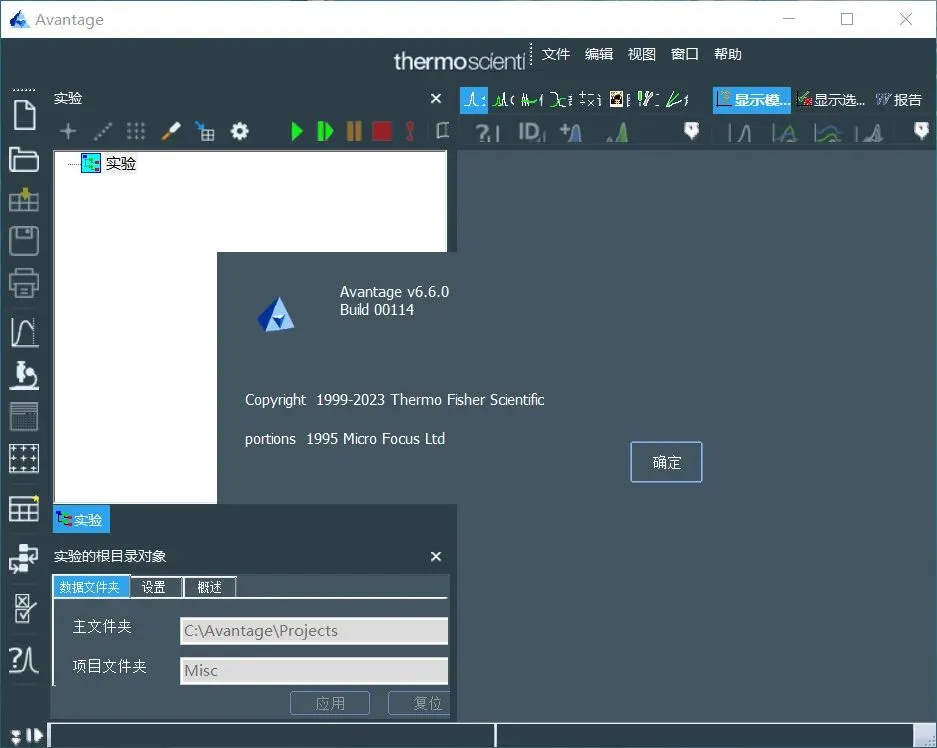The height and width of the screenshot is (748, 937).
Task: Toggle the 显示选... display options button
Action: pyautogui.click(x=831, y=100)
